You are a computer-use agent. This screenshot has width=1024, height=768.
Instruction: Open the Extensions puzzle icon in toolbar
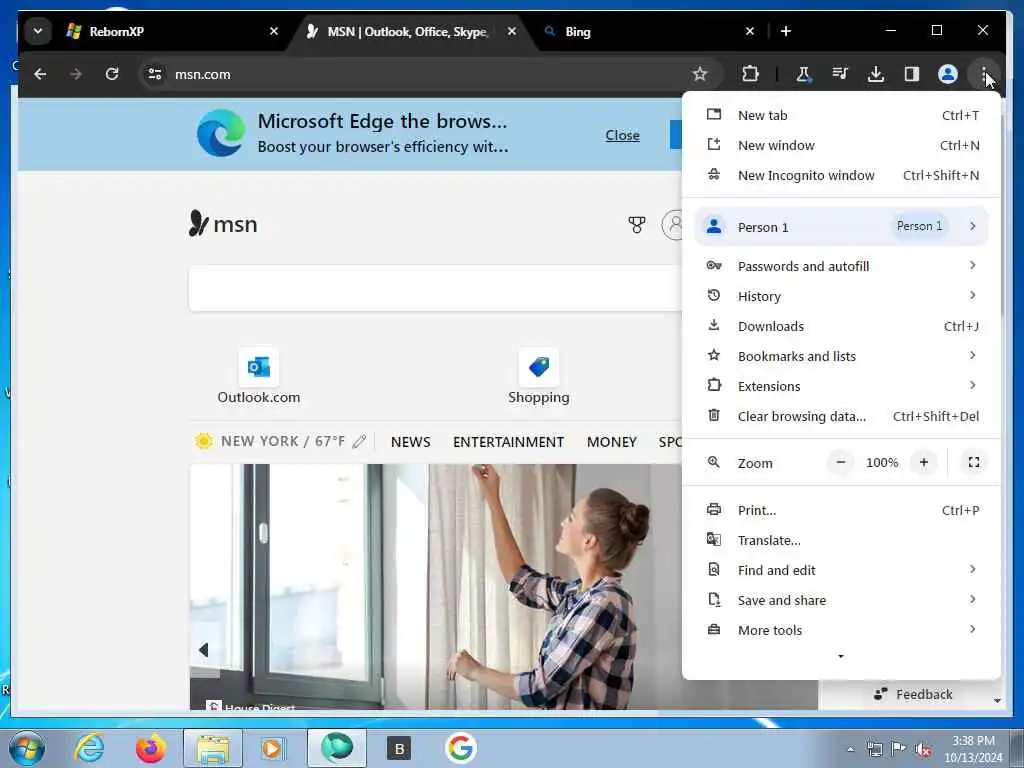[x=750, y=74]
